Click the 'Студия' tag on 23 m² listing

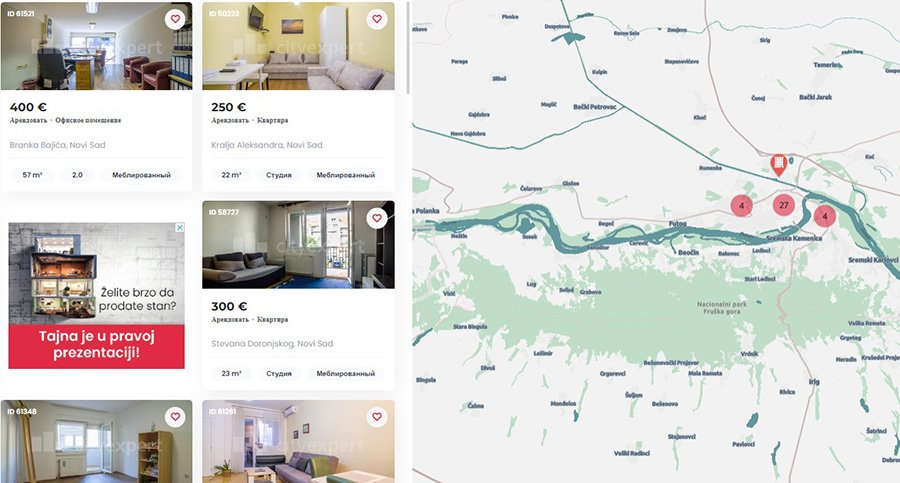(279, 373)
